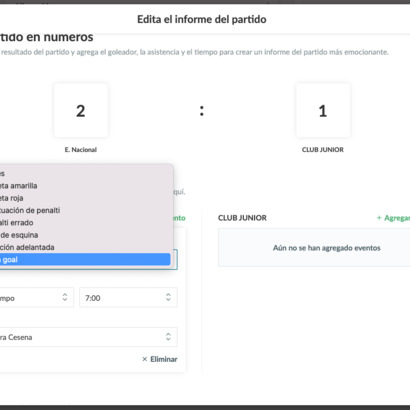Expand the player selector showing Cesena
This screenshot has width=410, height=410.
[x=89, y=337]
